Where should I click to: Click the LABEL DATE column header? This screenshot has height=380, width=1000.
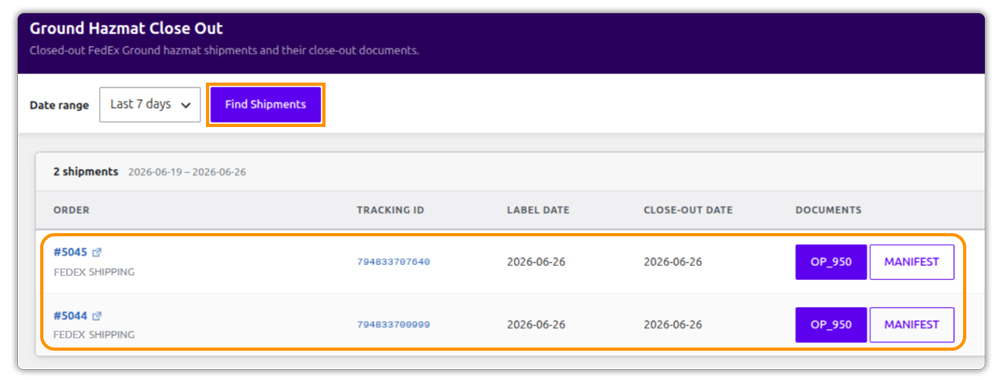(538, 210)
